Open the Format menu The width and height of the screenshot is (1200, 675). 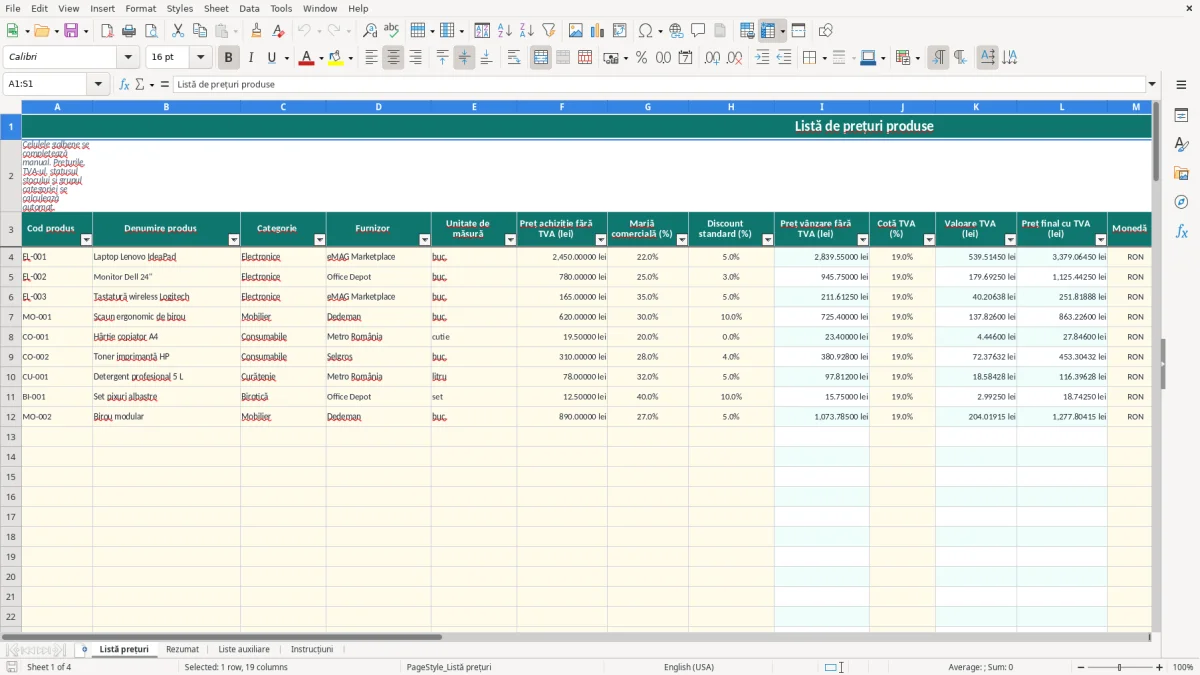(x=140, y=8)
